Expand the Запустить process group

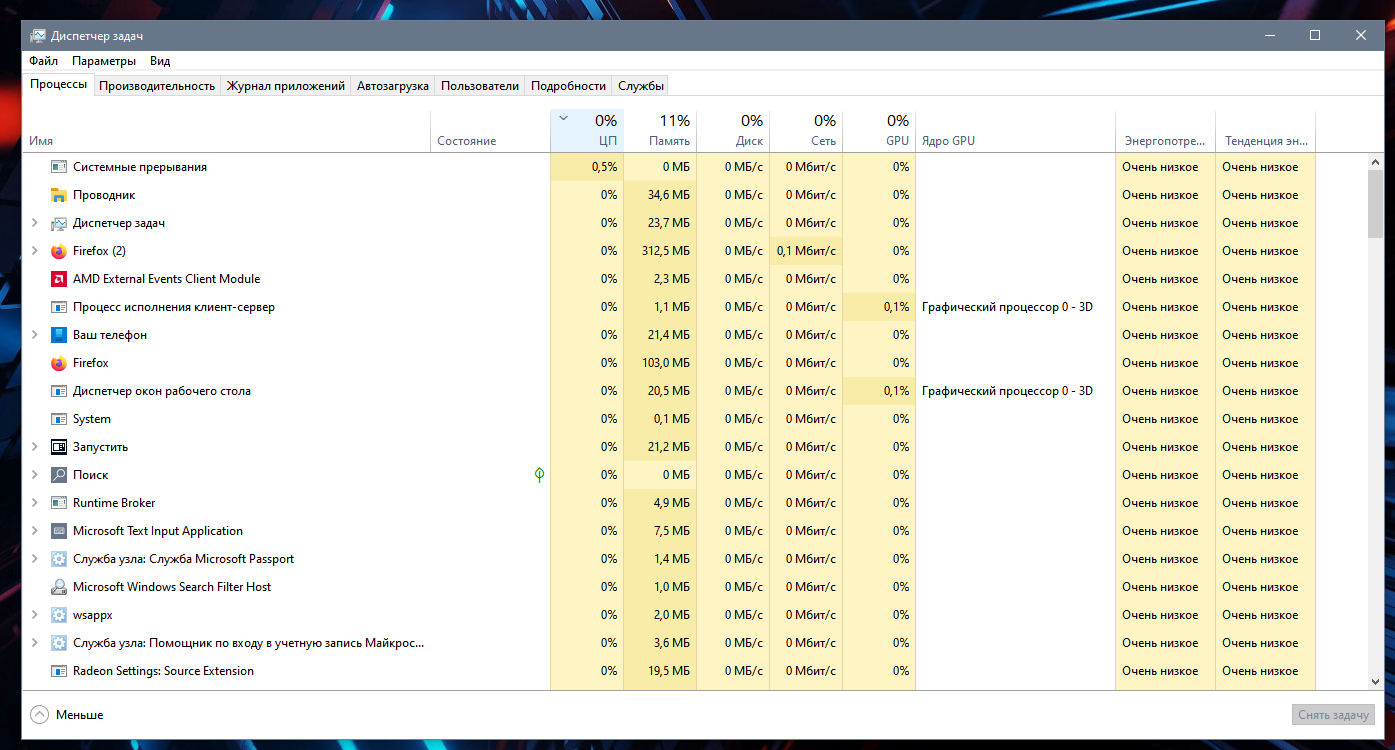[35, 447]
